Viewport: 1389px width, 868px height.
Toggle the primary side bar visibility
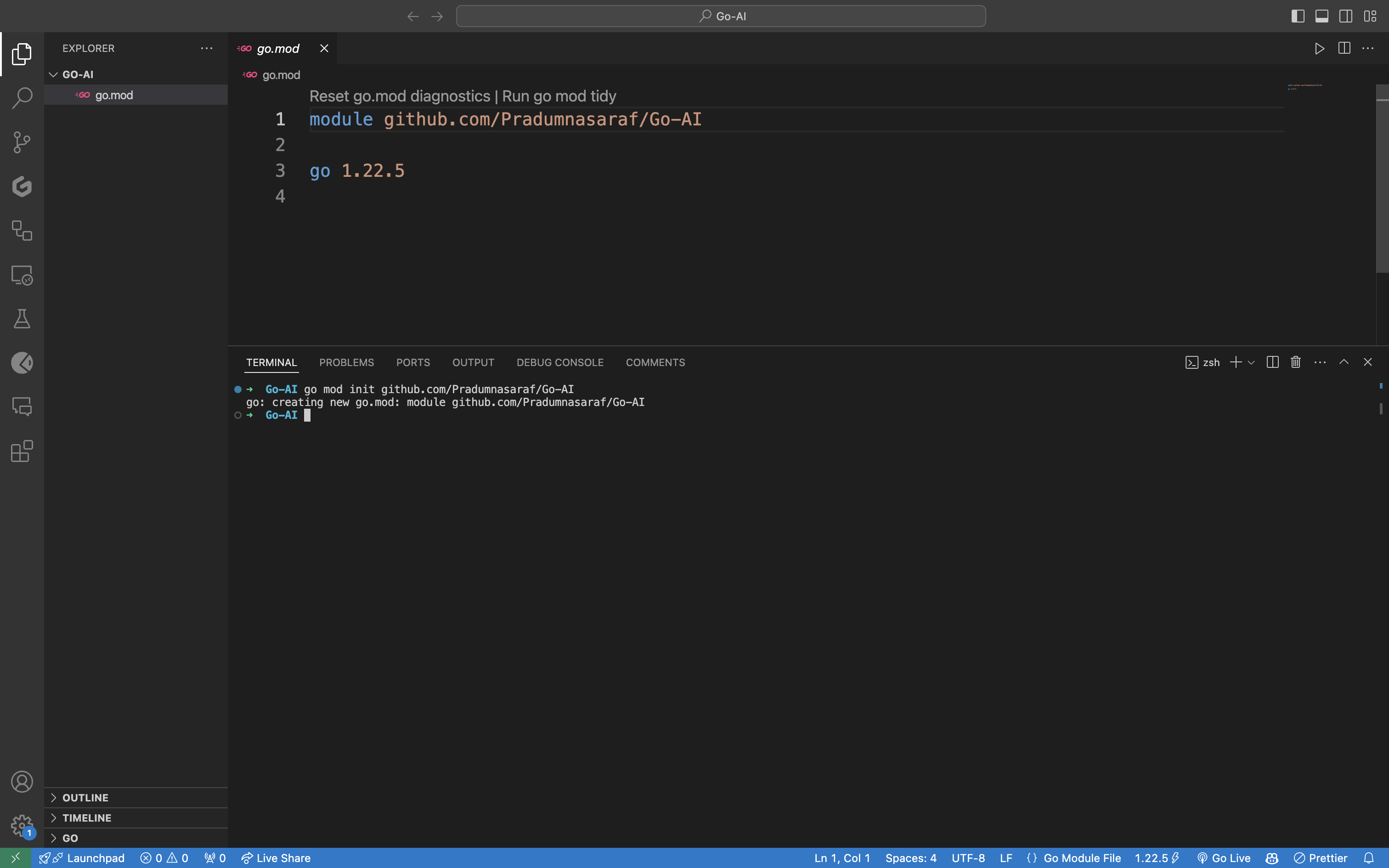point(1298,16)
